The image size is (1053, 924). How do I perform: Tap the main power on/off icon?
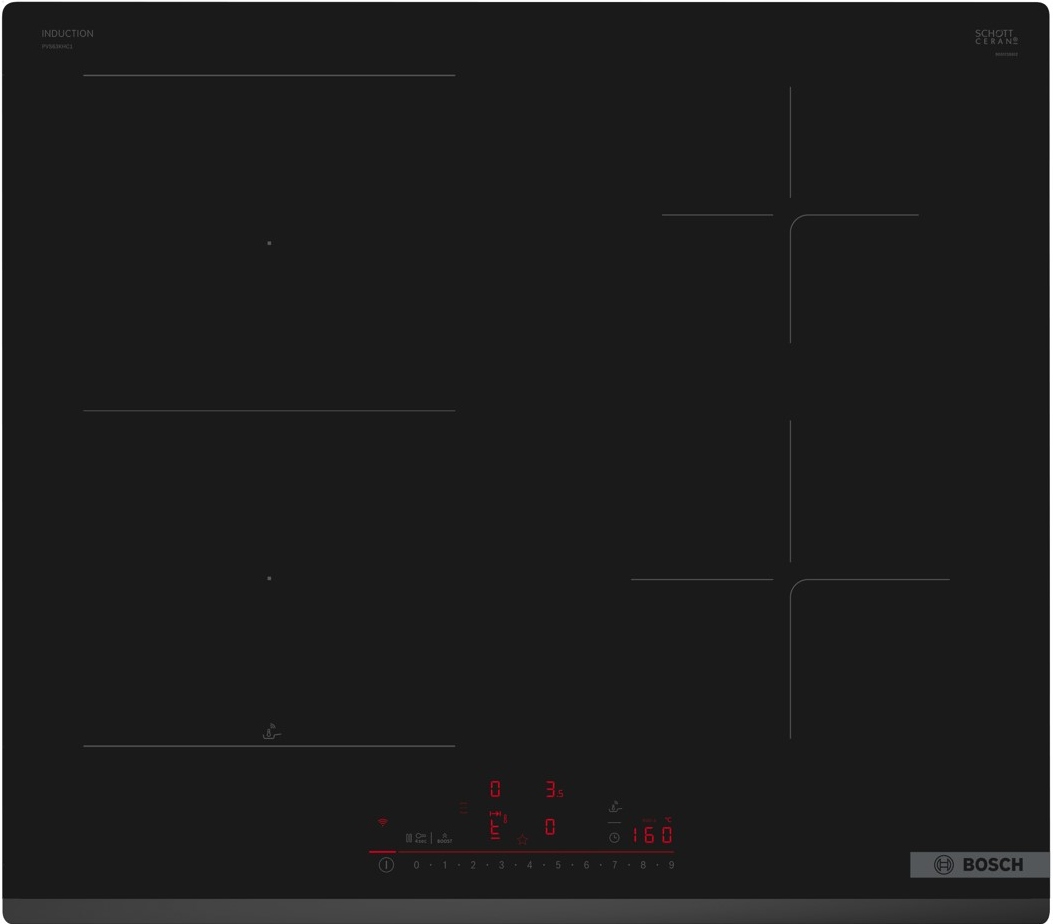click(x=386, y=865)
